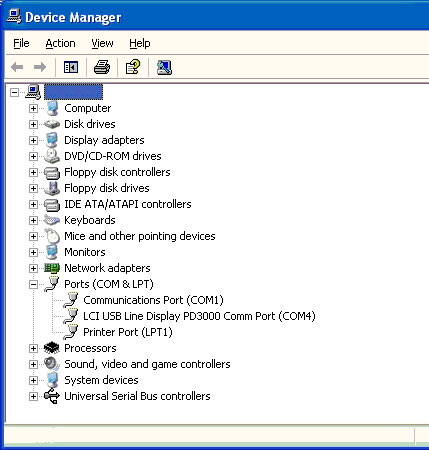The height and width of the screenshot is (450, 429).
Task: Click the LCI USB Line Display port icon
Action: pyautogui.click(x=71, y=316)
